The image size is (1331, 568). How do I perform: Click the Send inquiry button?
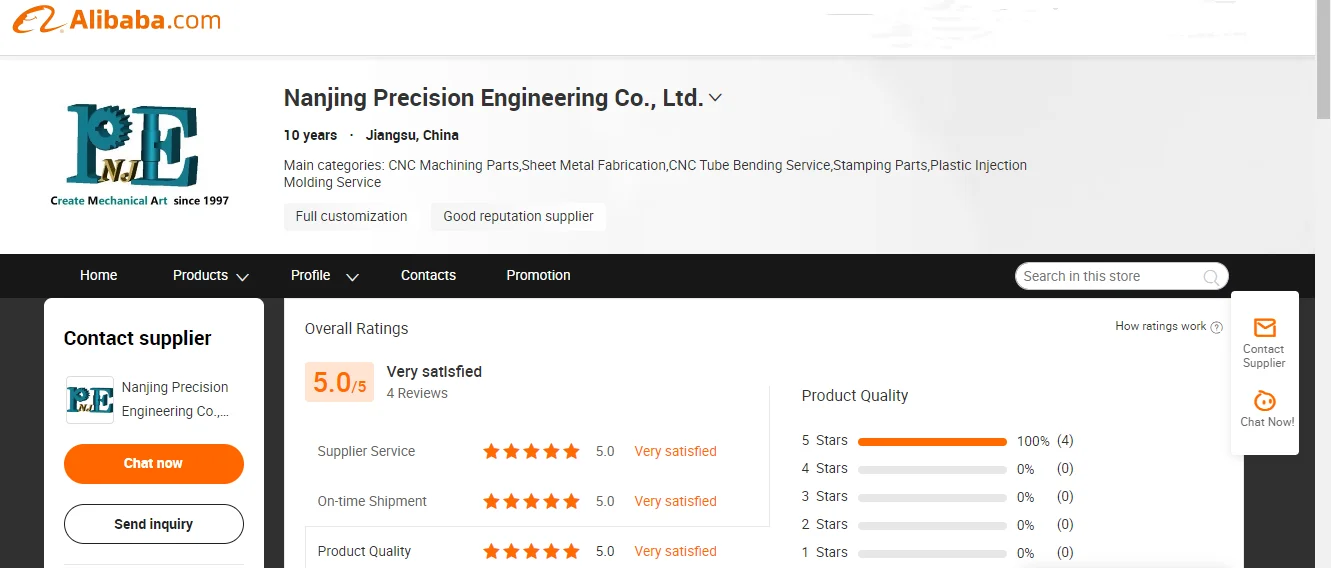(x=153, y=524)
